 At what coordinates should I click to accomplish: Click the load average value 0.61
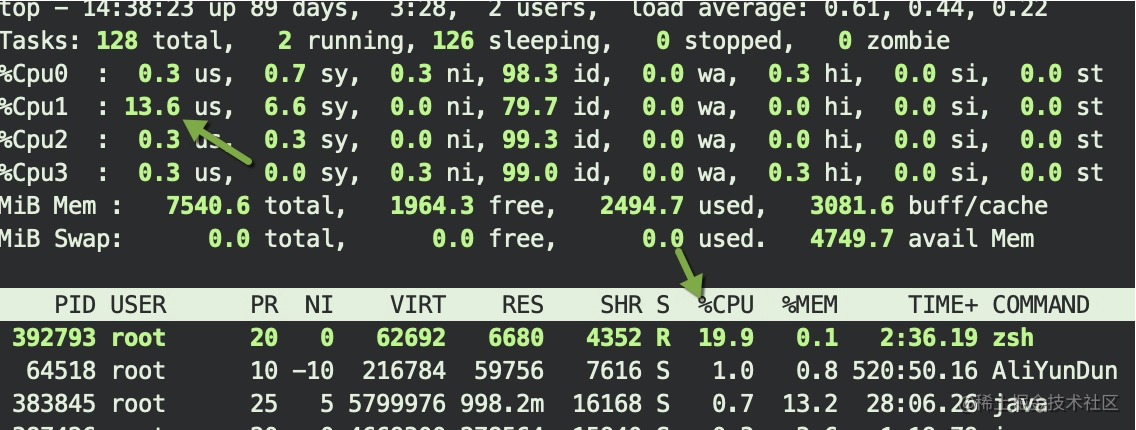pyautogui.click(x=859, y=9)
